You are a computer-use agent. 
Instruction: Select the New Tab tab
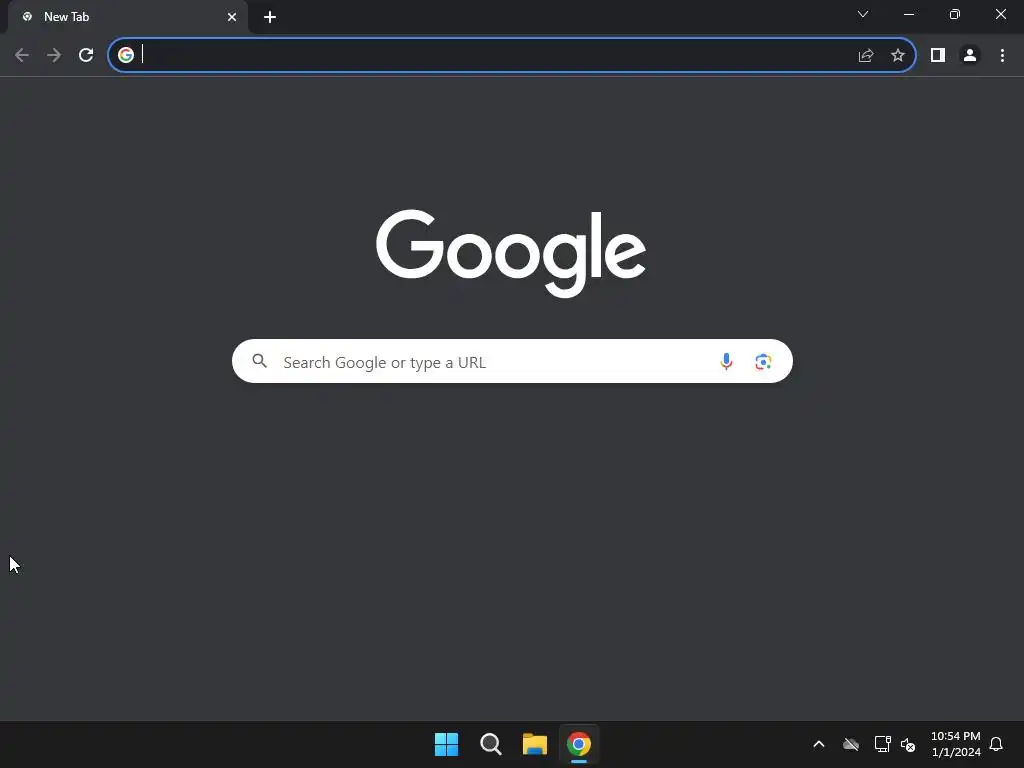point(127,17)
